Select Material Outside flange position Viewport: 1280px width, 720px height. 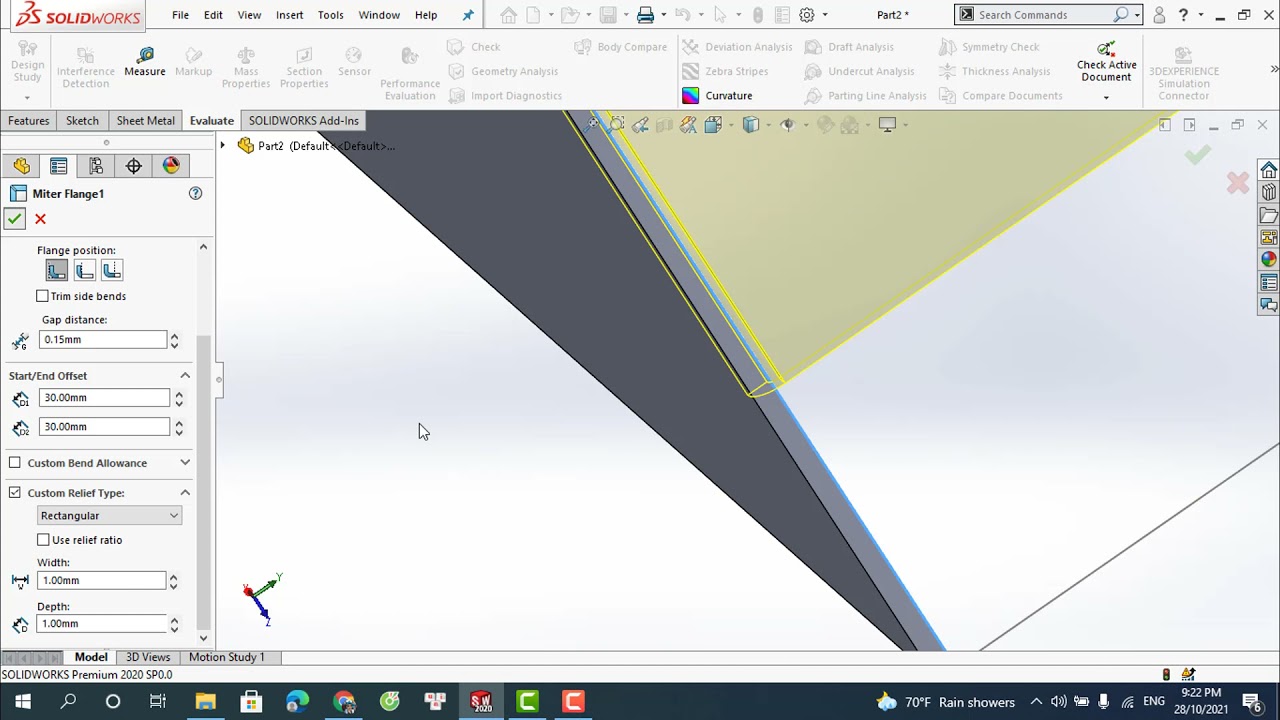pyautogui.click(x=84, y=270)
